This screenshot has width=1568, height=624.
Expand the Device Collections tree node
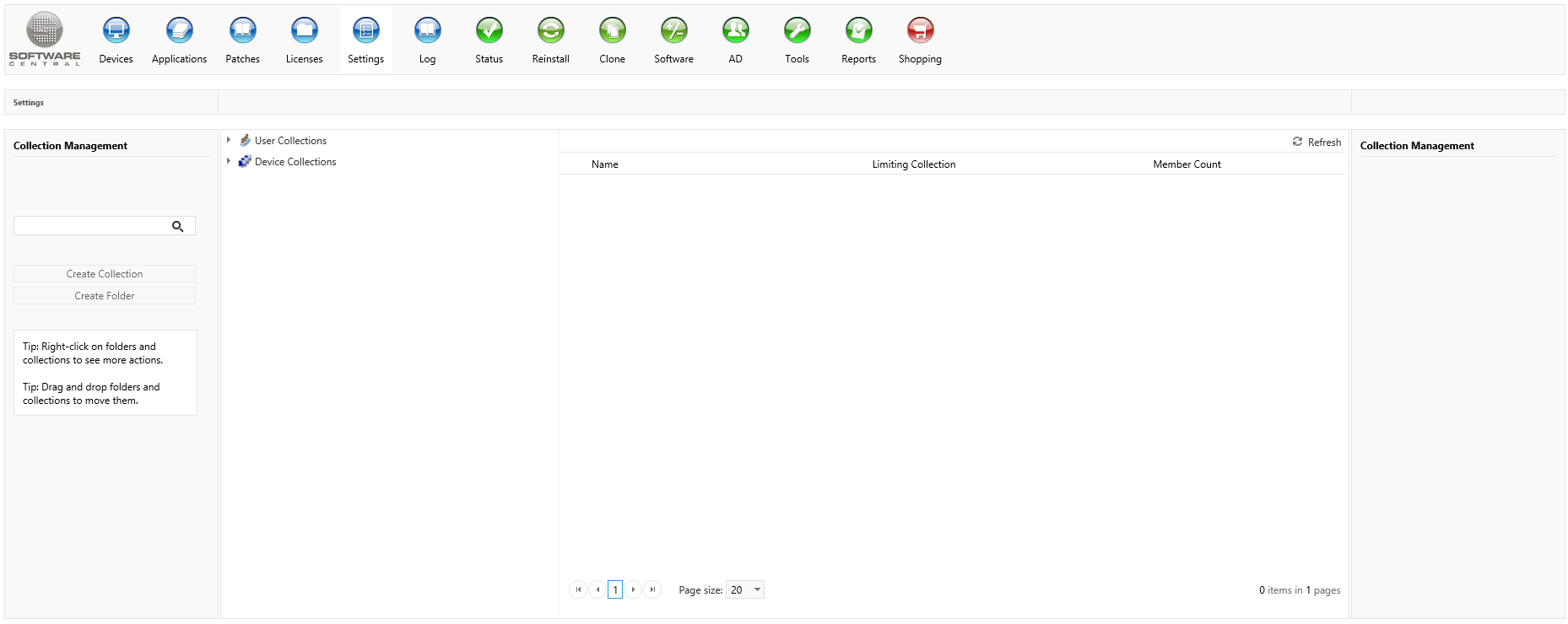(229, 161)
